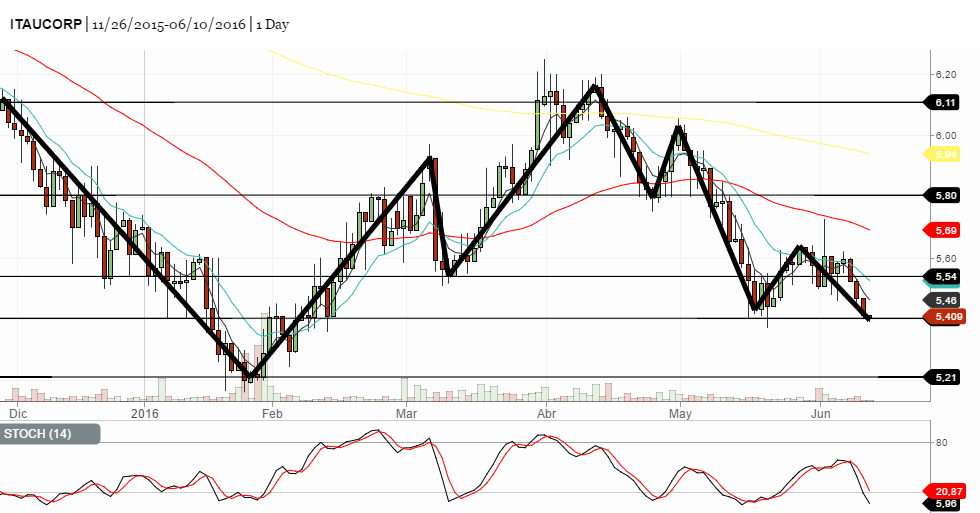Click the red 5,409 last price tag
980x513 pixels.
(944, 317)
